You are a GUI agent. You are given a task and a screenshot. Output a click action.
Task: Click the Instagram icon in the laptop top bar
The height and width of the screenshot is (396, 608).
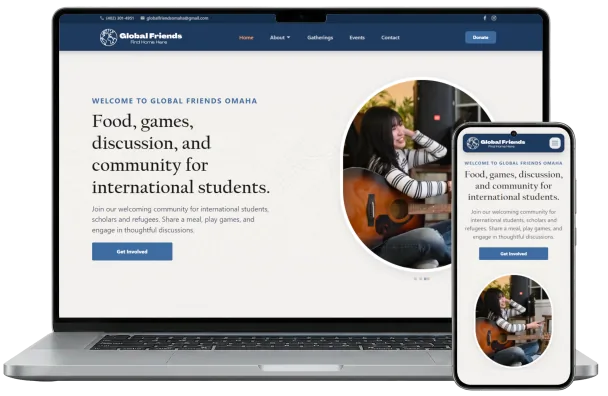pos(494,18)
